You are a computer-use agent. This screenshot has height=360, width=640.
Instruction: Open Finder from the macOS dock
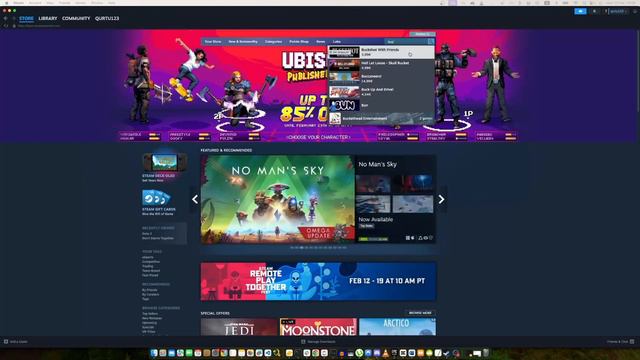click(154, 353)
